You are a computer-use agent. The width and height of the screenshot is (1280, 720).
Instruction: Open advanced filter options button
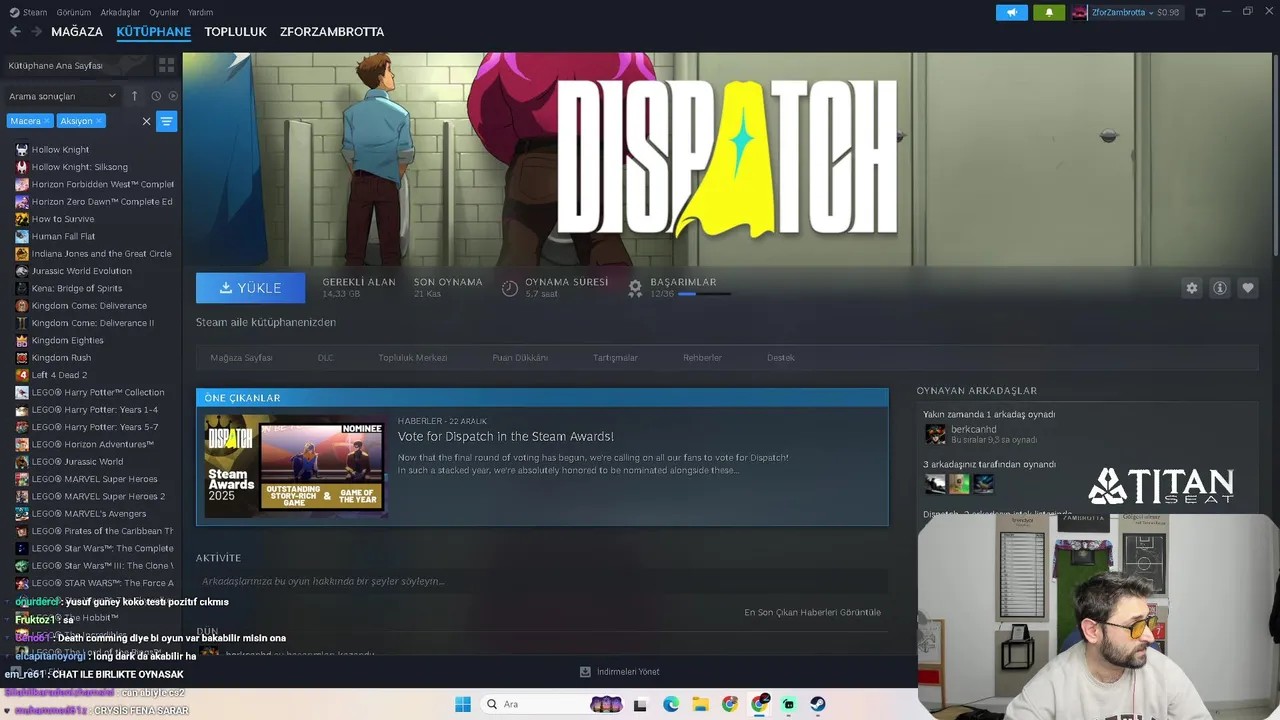[167, 121]
